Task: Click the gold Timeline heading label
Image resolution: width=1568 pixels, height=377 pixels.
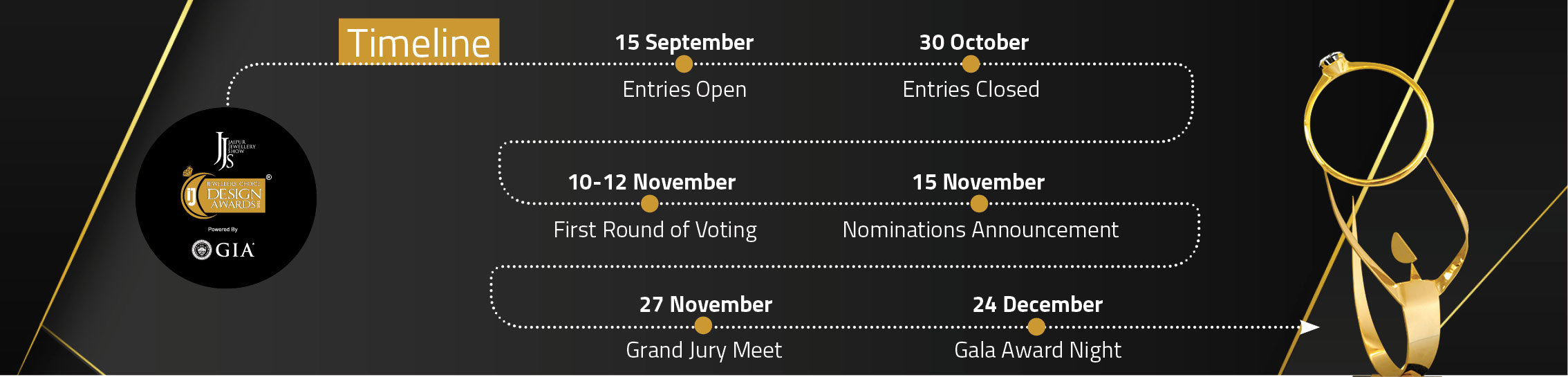Action: coord(419,42)
